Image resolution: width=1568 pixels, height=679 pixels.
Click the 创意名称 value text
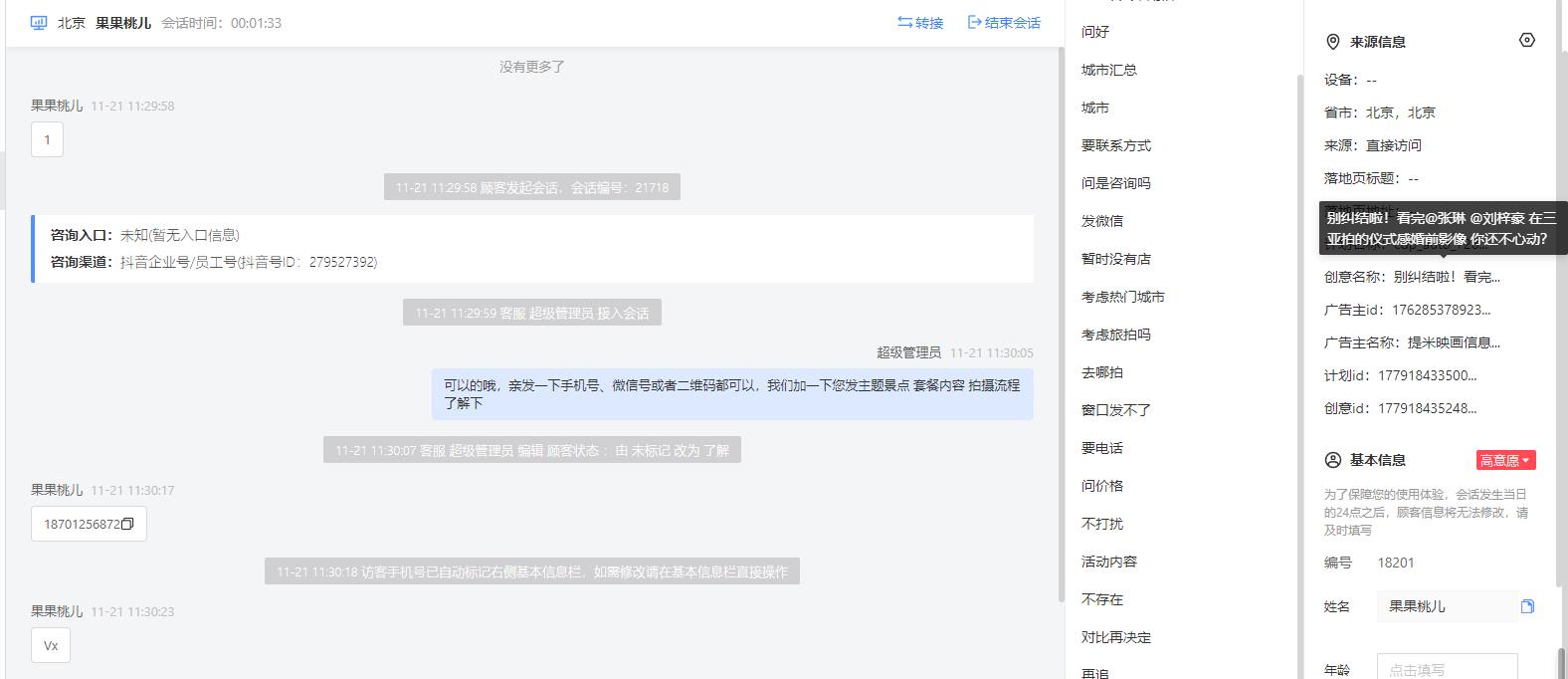click(x=1447, y=277)
